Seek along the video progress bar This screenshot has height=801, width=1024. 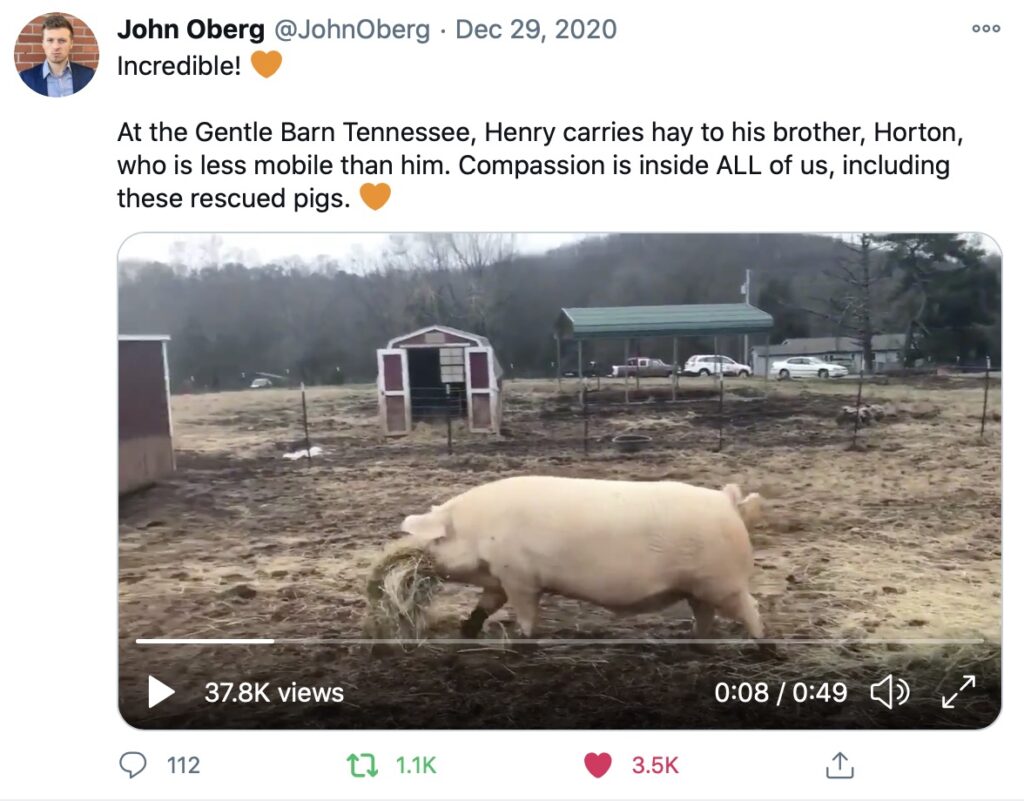tap(559, 641)
